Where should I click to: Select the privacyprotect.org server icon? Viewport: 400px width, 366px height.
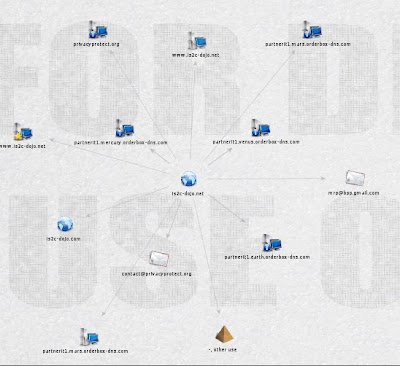coord(98,30)
